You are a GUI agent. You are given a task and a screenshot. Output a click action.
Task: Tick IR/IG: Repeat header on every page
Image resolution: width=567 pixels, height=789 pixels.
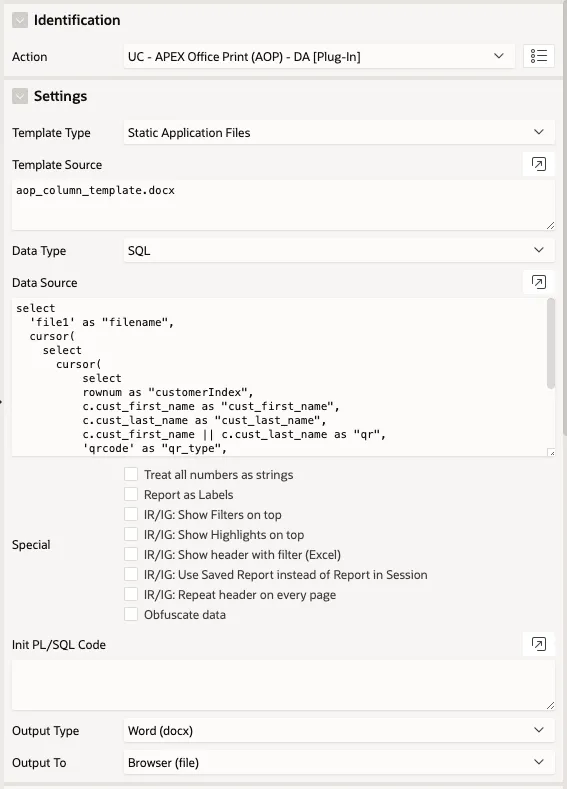tap(131, 594)
